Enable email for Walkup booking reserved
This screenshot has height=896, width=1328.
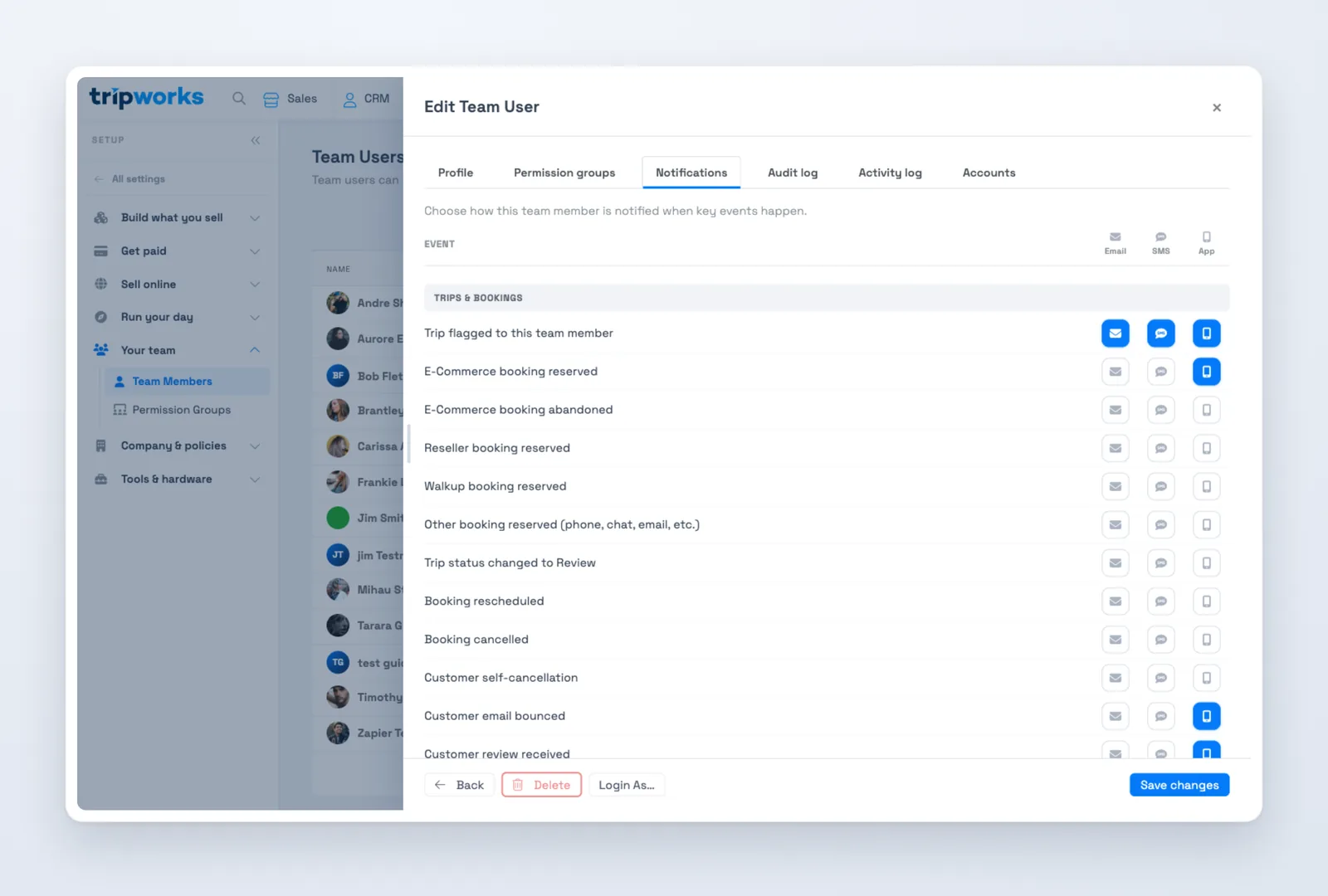pos(1116,486)
